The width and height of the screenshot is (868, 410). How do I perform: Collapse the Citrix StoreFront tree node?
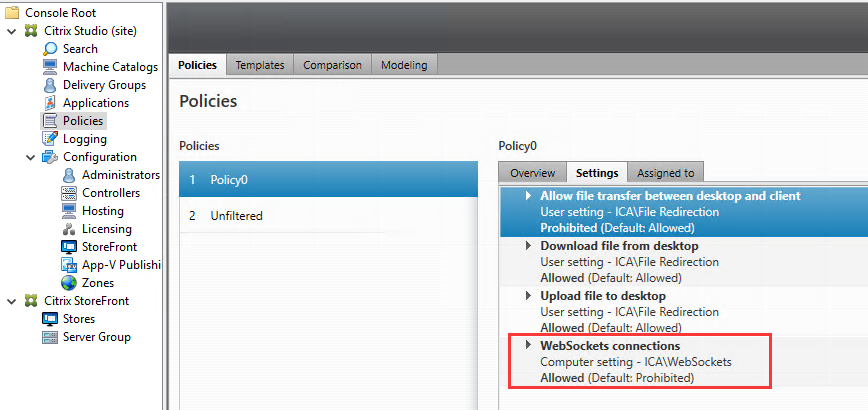(12, 301)
